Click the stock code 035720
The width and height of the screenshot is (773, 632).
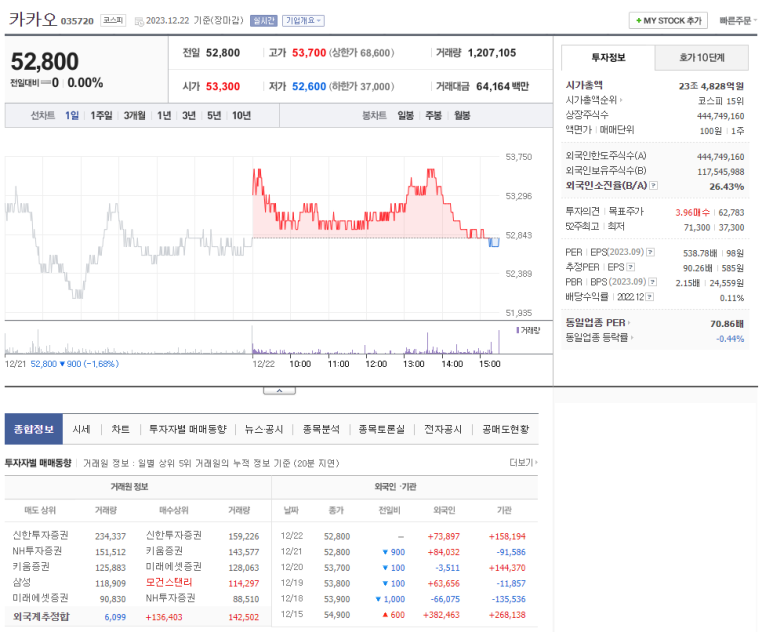pos(77,21)
